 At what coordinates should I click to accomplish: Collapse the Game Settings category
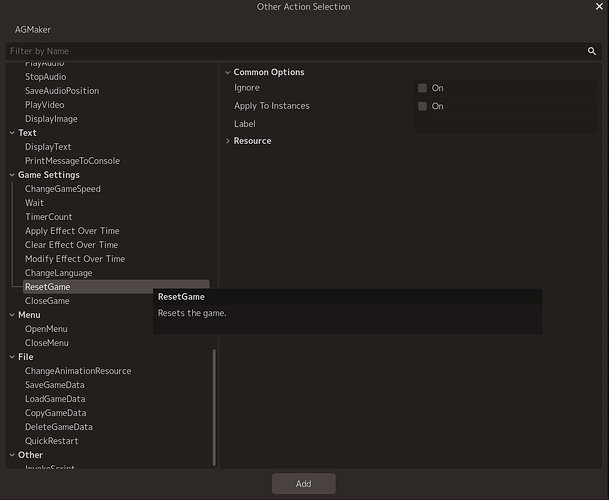pyautogui.click(x=12, y=175)
